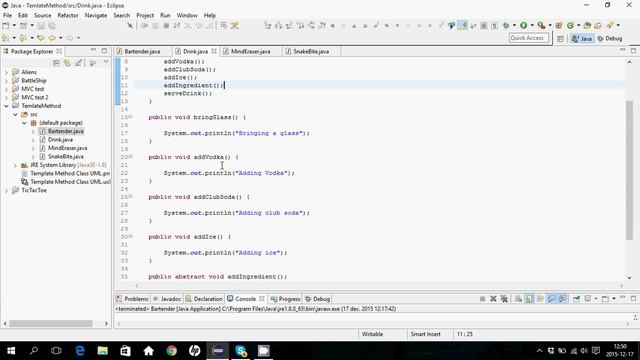Click the Open Type icon

coord(587,25)
